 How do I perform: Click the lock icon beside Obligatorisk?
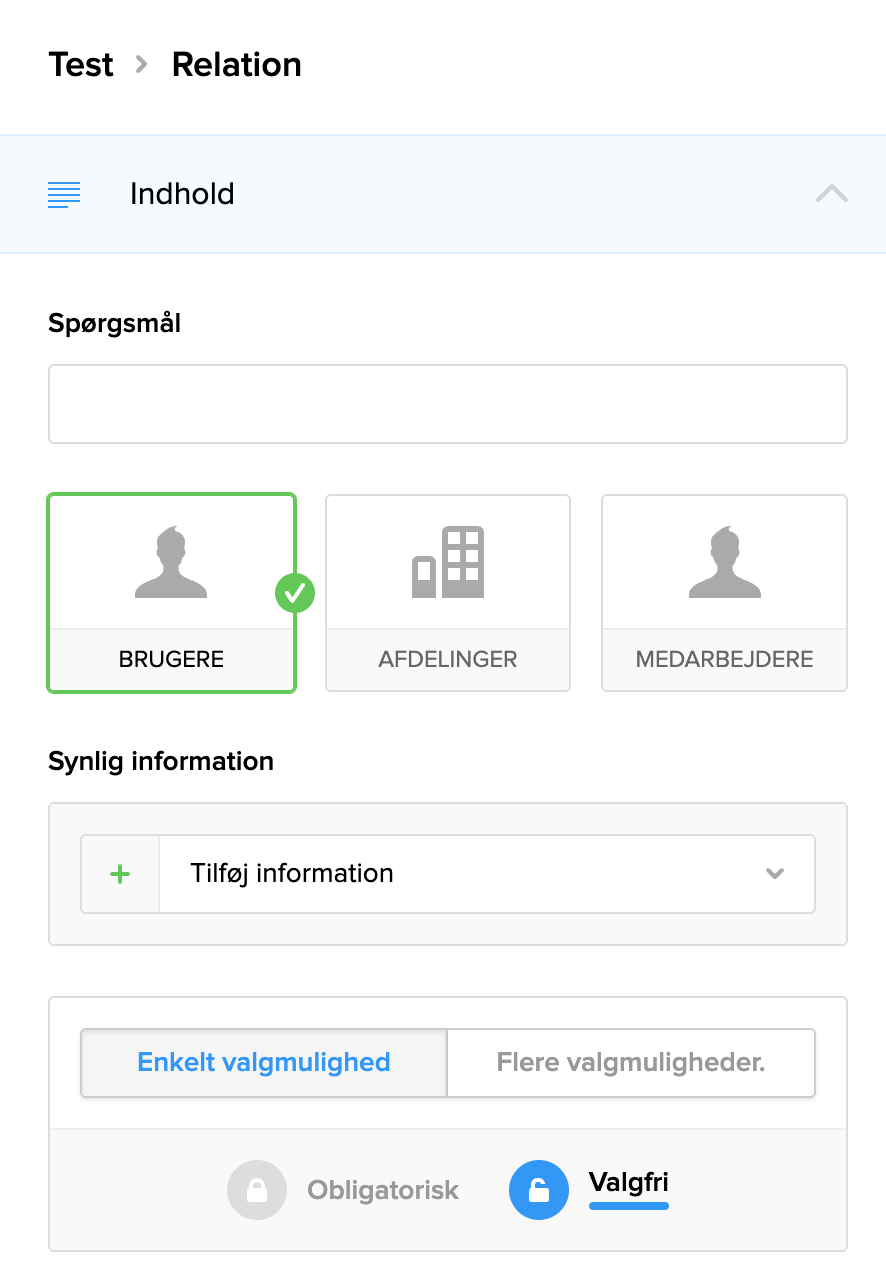[x=256, y=1190]
